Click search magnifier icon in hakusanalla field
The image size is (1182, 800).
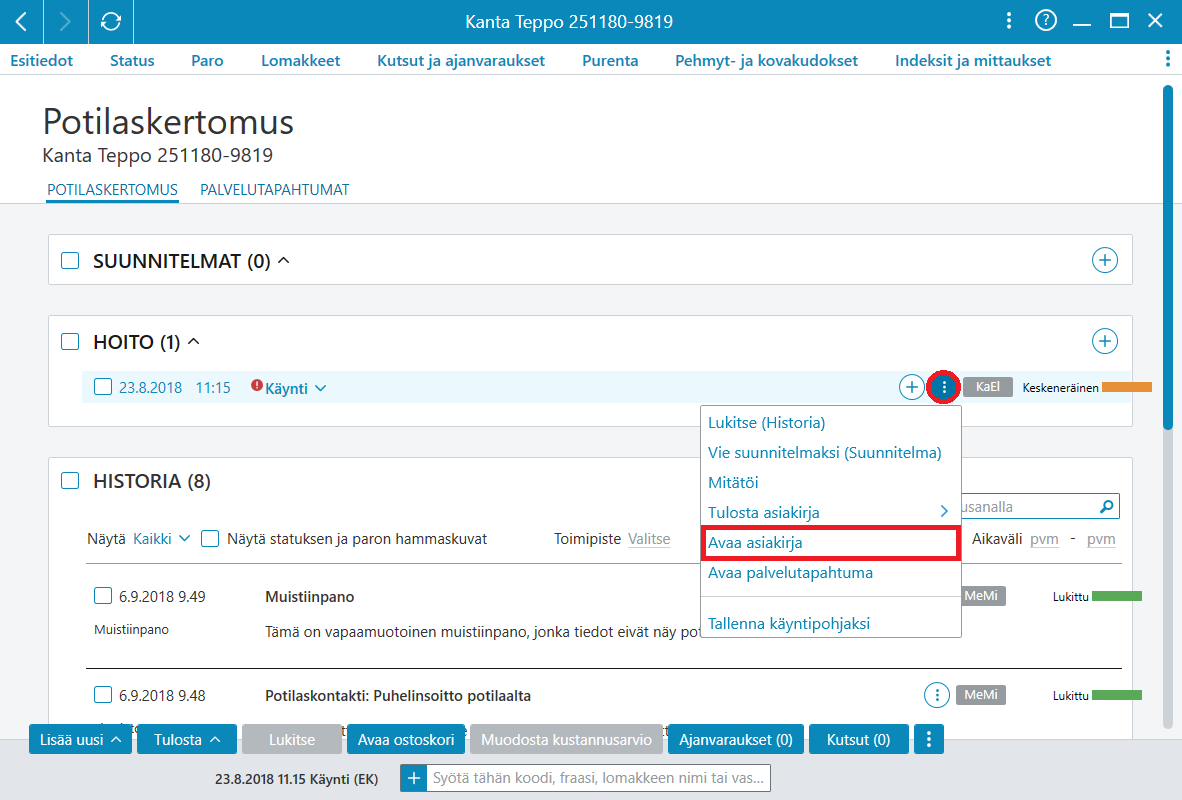1107,506
